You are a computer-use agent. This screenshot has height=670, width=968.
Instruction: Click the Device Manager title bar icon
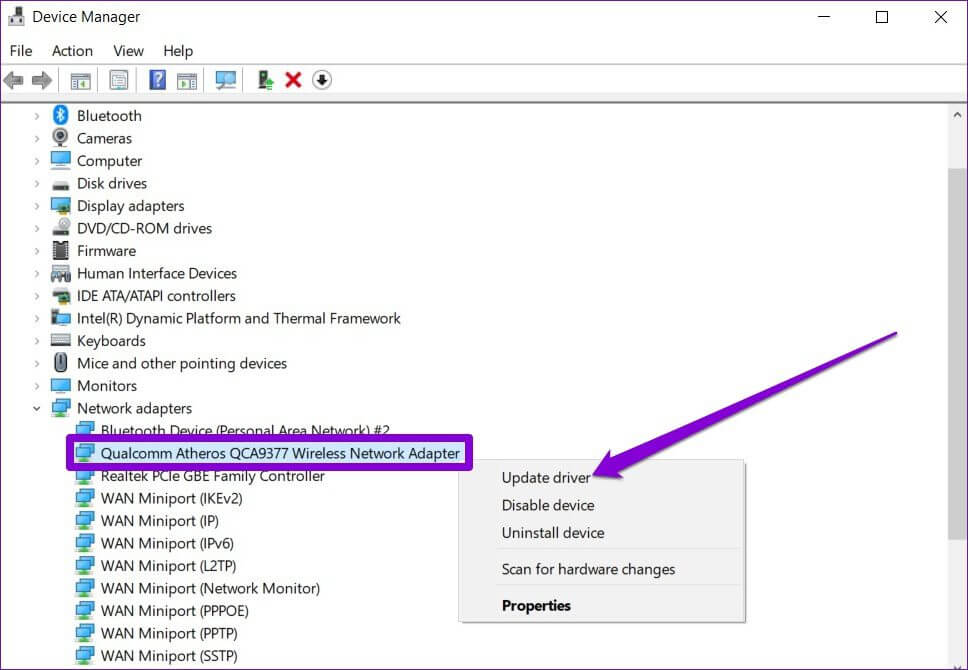pos(16,17)
